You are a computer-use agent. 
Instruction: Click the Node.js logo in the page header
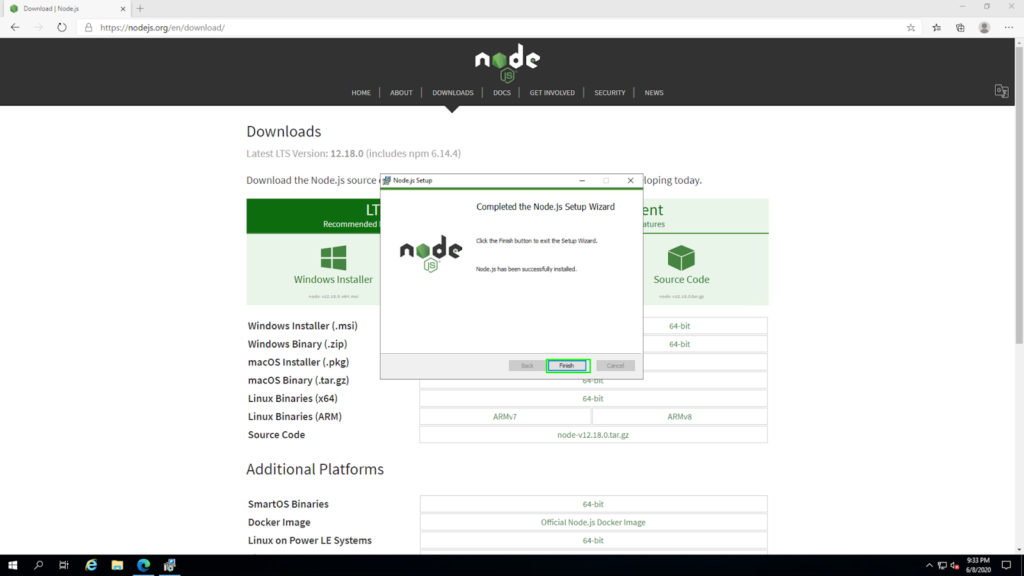pyautogui.click(x=507, y=62)
